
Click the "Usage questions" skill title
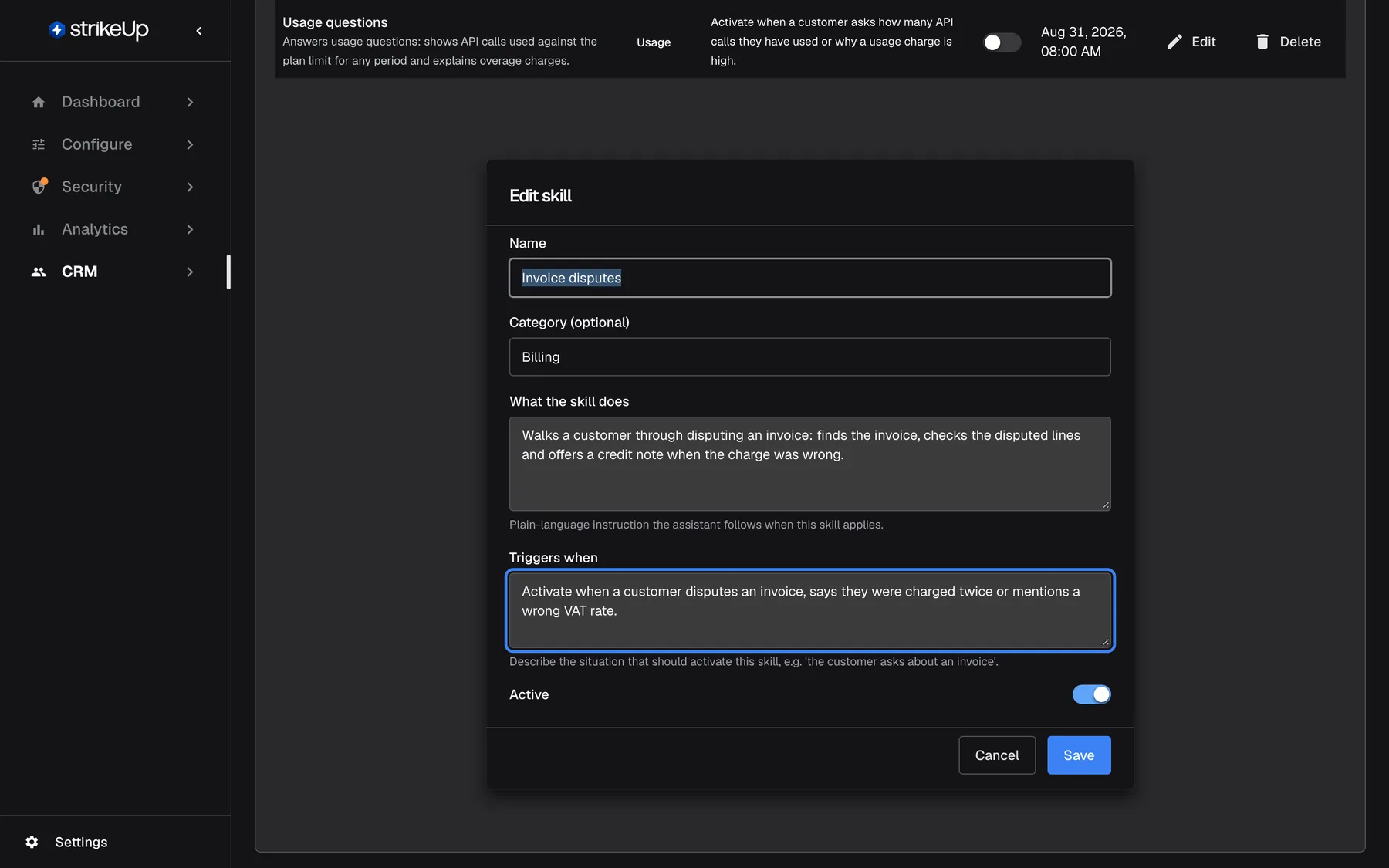pos(335,22)
